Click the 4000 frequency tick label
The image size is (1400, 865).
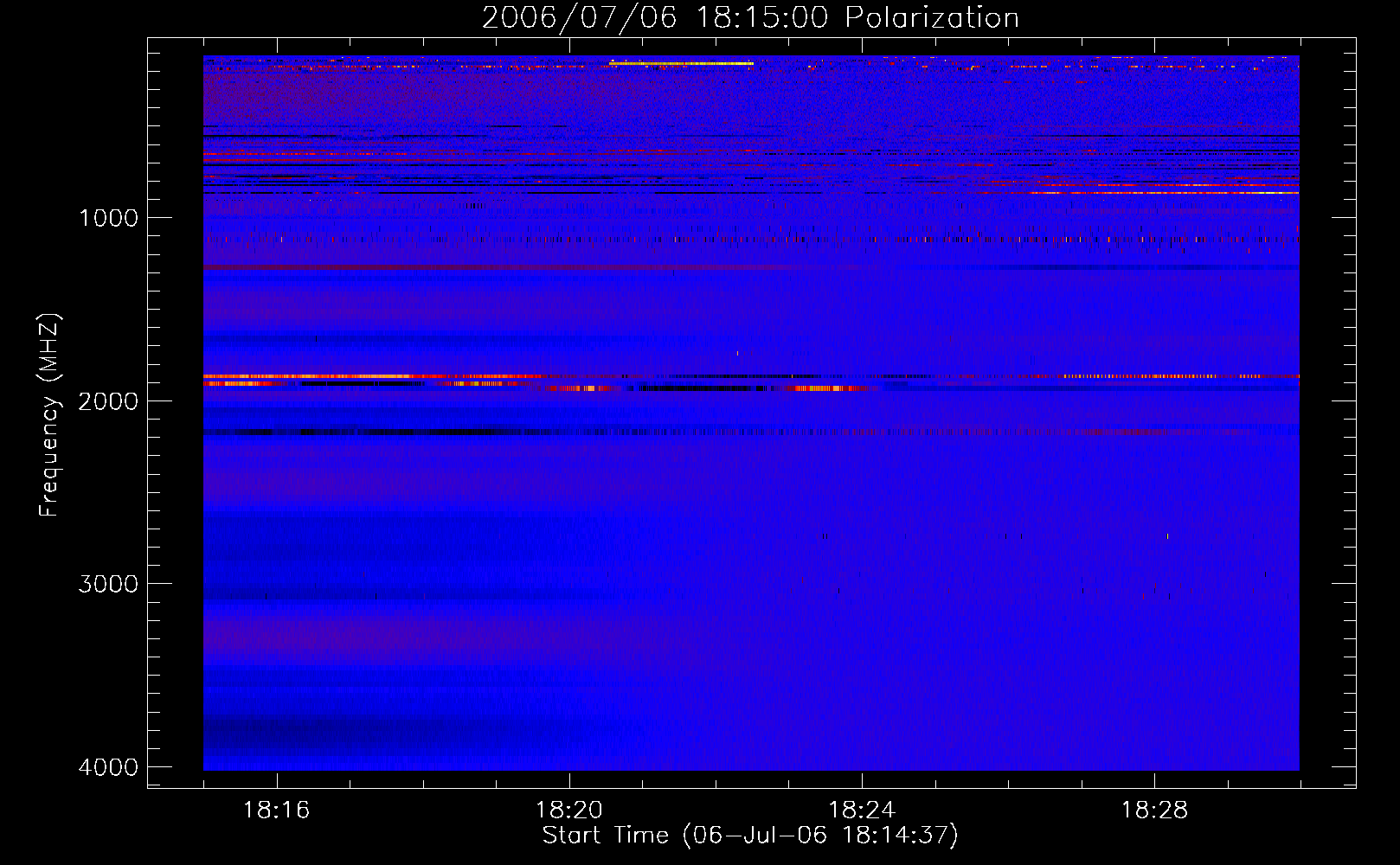click(108, 767)
